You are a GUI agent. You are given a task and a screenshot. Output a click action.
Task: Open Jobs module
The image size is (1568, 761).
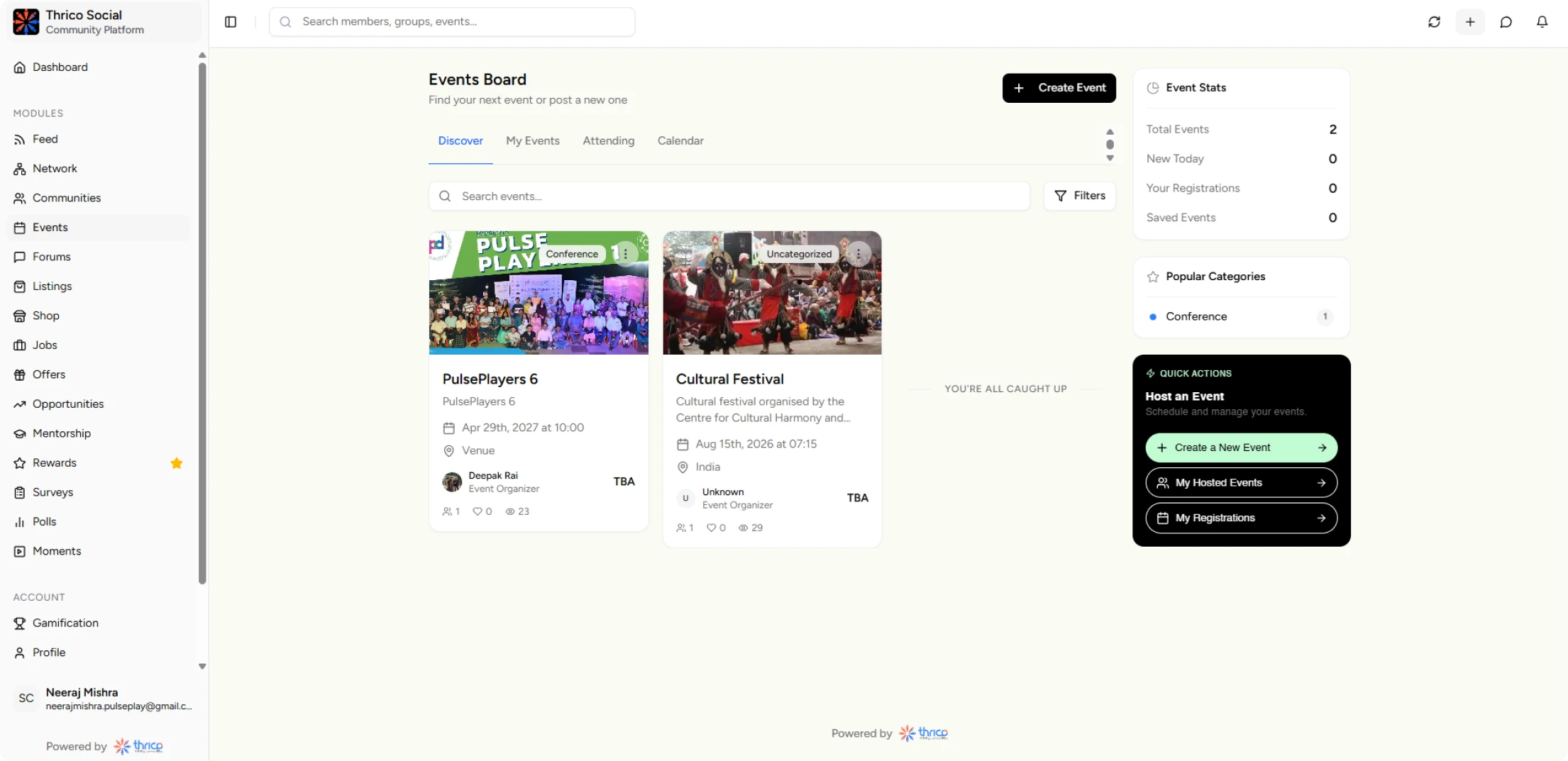(x=99, y=345)
